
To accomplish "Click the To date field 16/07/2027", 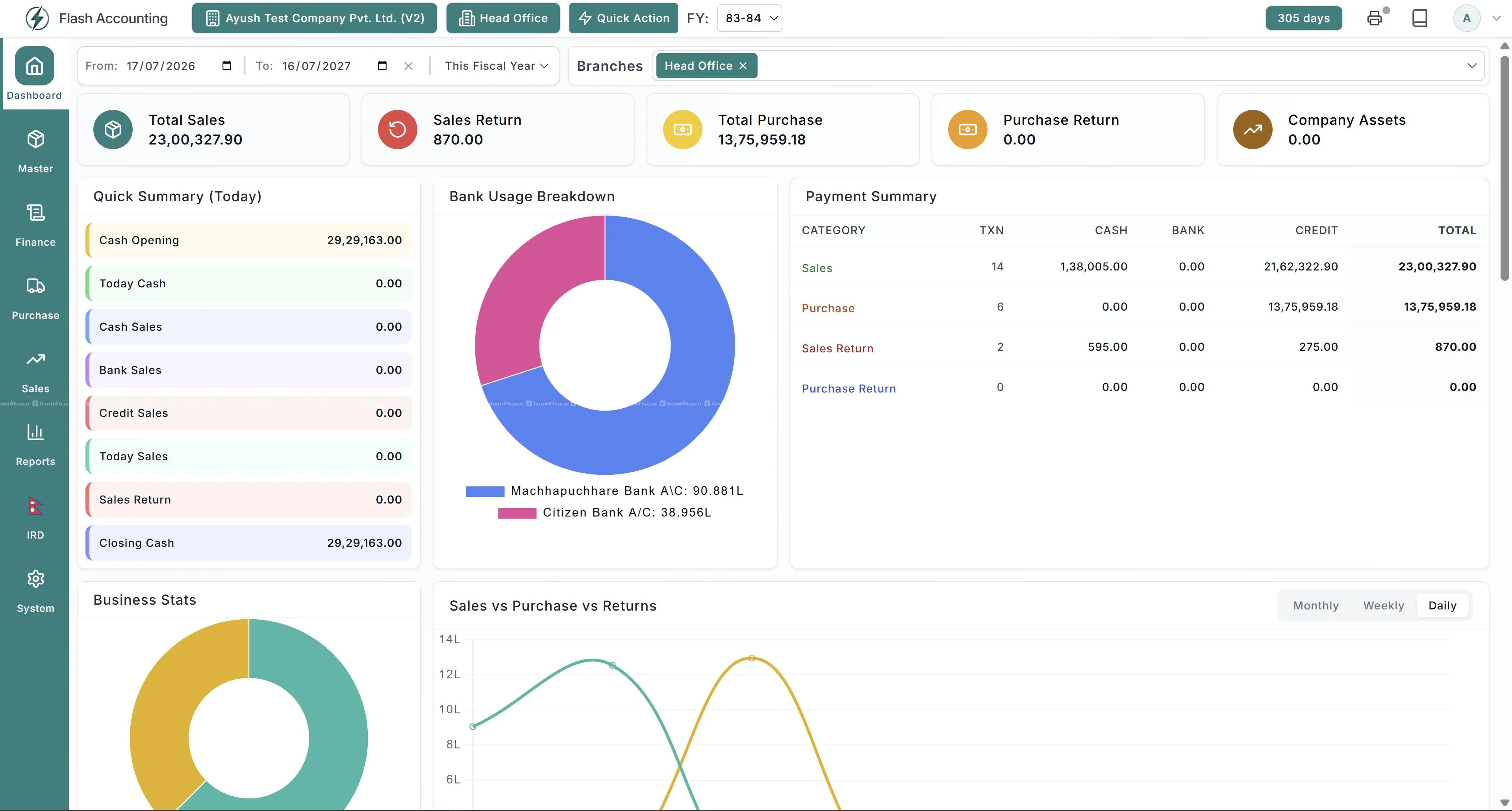I will pyautogui.click(x=316, y=66).
